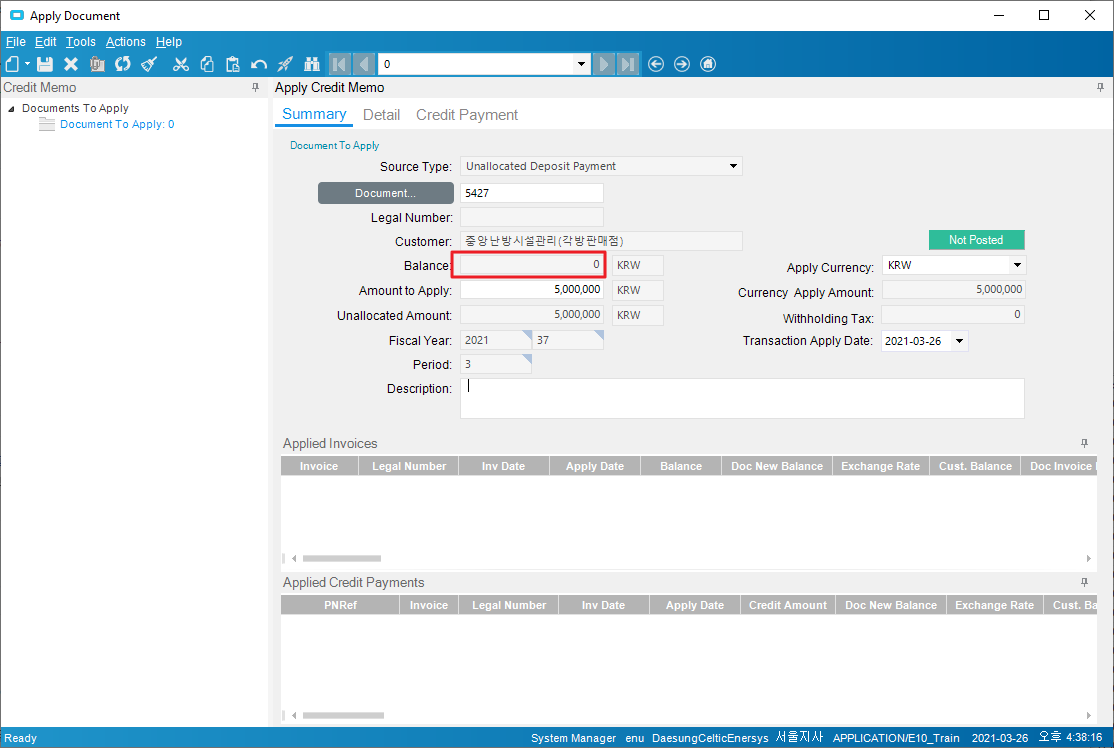Click the Home icon in toolbar
This screenshot has width=1114, height=748.
pyautogui.click(x=708, y=64)
